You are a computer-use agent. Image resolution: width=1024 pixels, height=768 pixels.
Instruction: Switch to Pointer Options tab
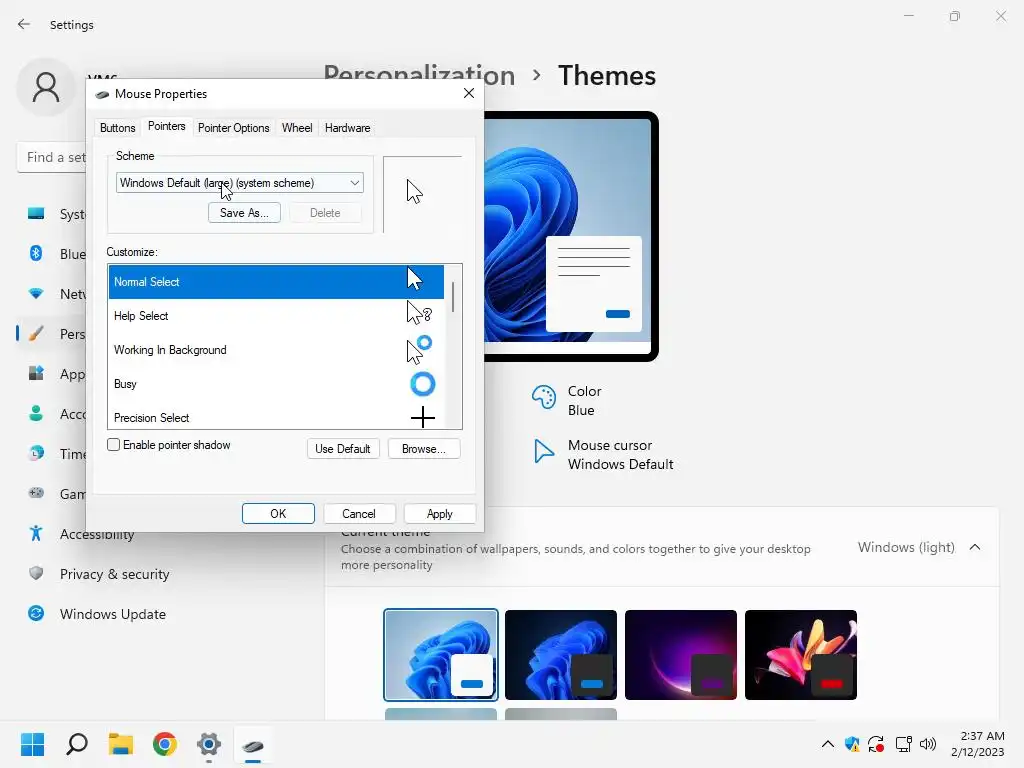coord(234,128)
